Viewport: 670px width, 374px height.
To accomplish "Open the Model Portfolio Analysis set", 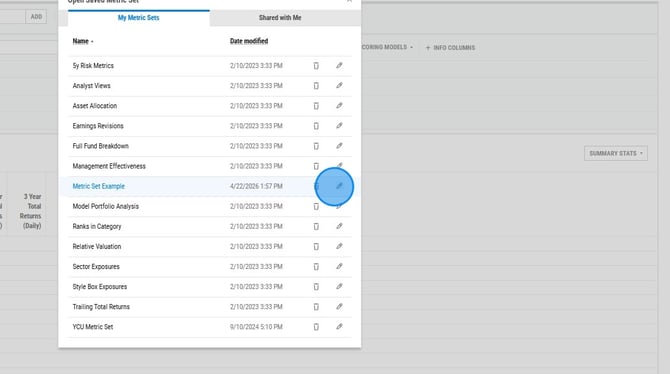I will tap(106, 206).
